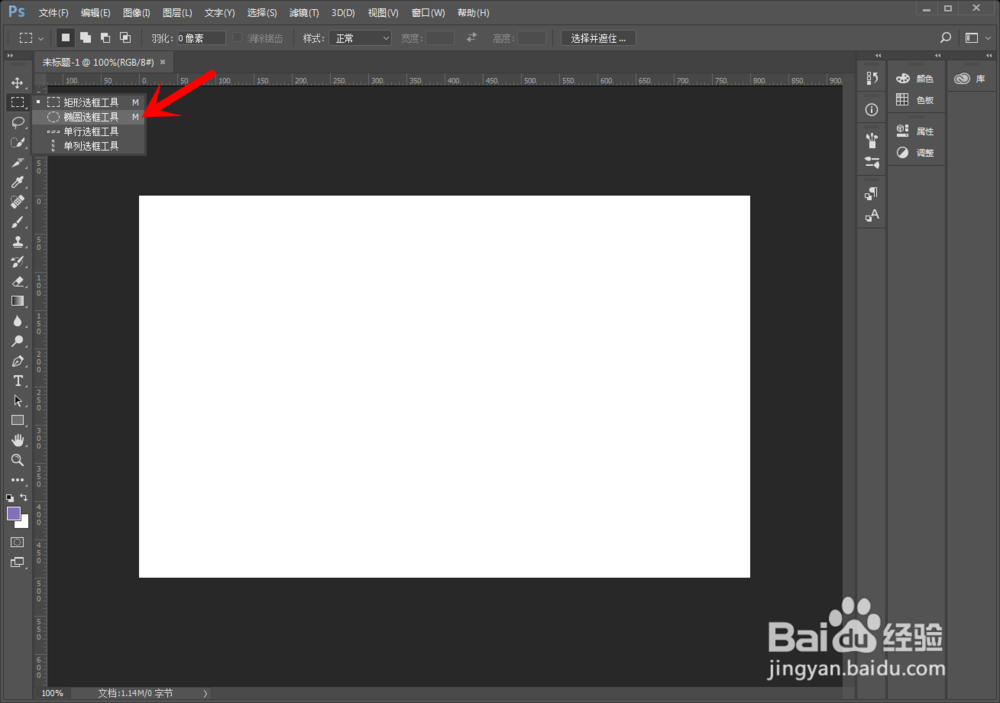1000x703 pixels.
Task: Open the 滤镜(T) menu
Action: (304, 13)
